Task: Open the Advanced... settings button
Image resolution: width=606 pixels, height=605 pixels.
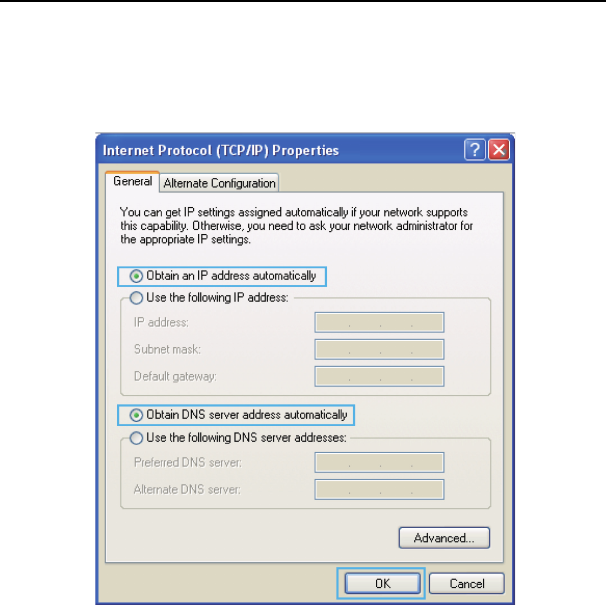Action: tap(444, 538)
